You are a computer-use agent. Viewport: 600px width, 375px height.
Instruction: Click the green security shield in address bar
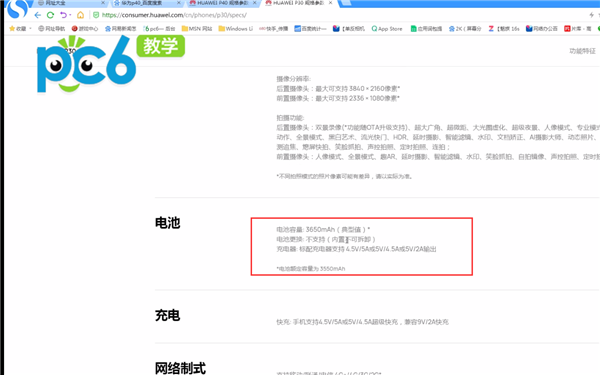tap(96, 15)
